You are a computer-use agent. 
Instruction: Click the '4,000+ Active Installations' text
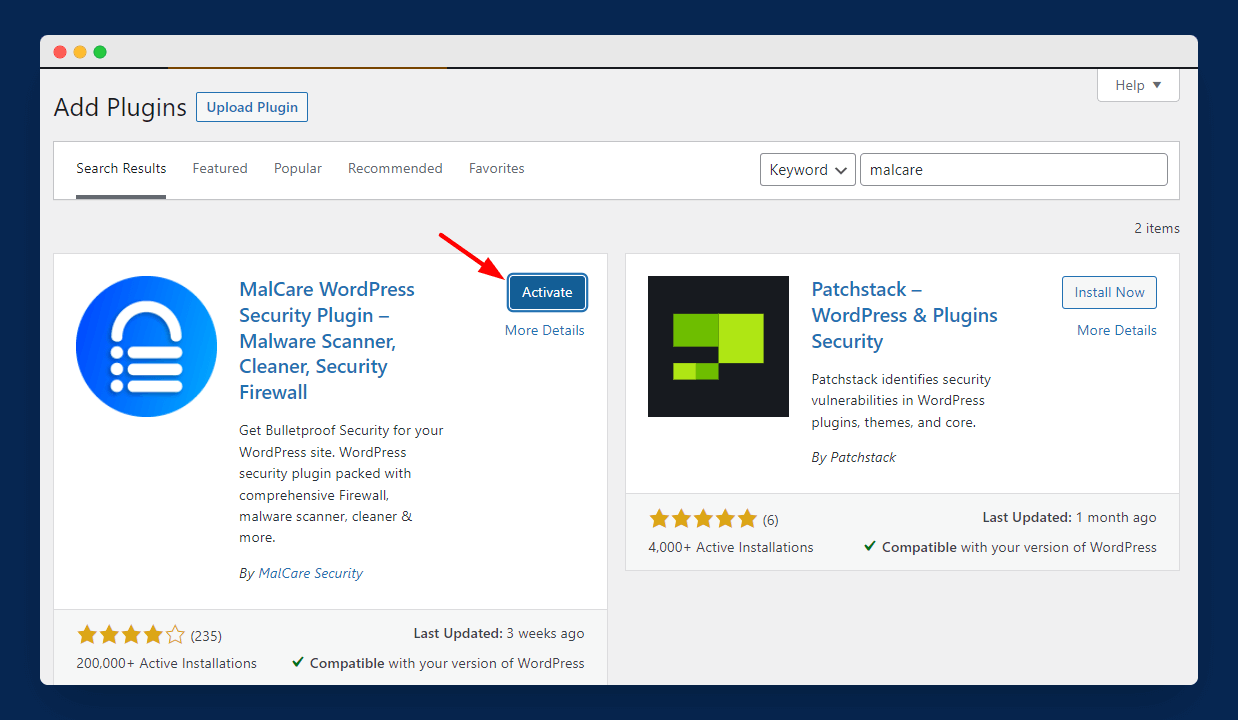731,547
